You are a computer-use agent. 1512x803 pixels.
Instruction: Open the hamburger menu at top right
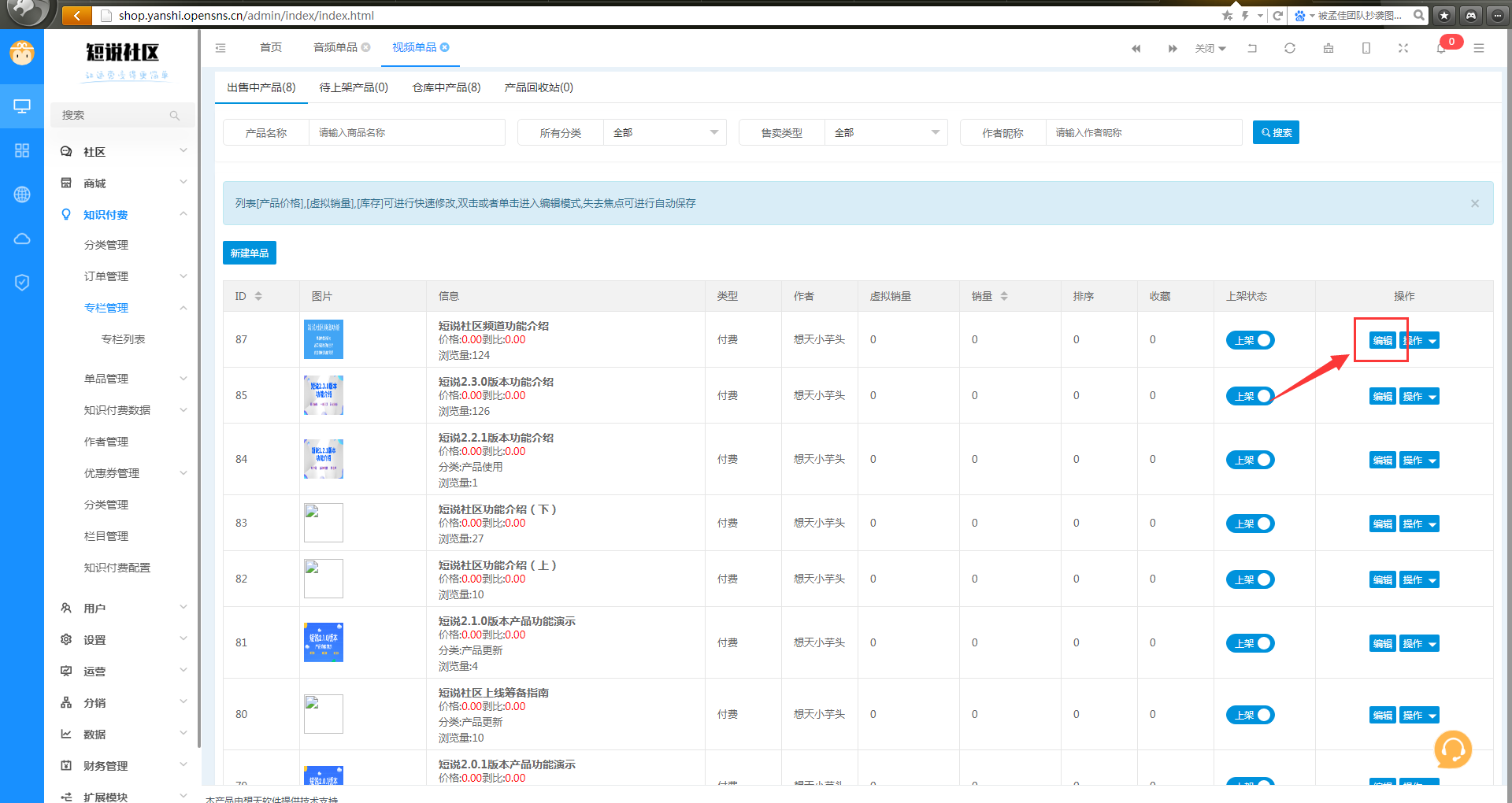1479,48
